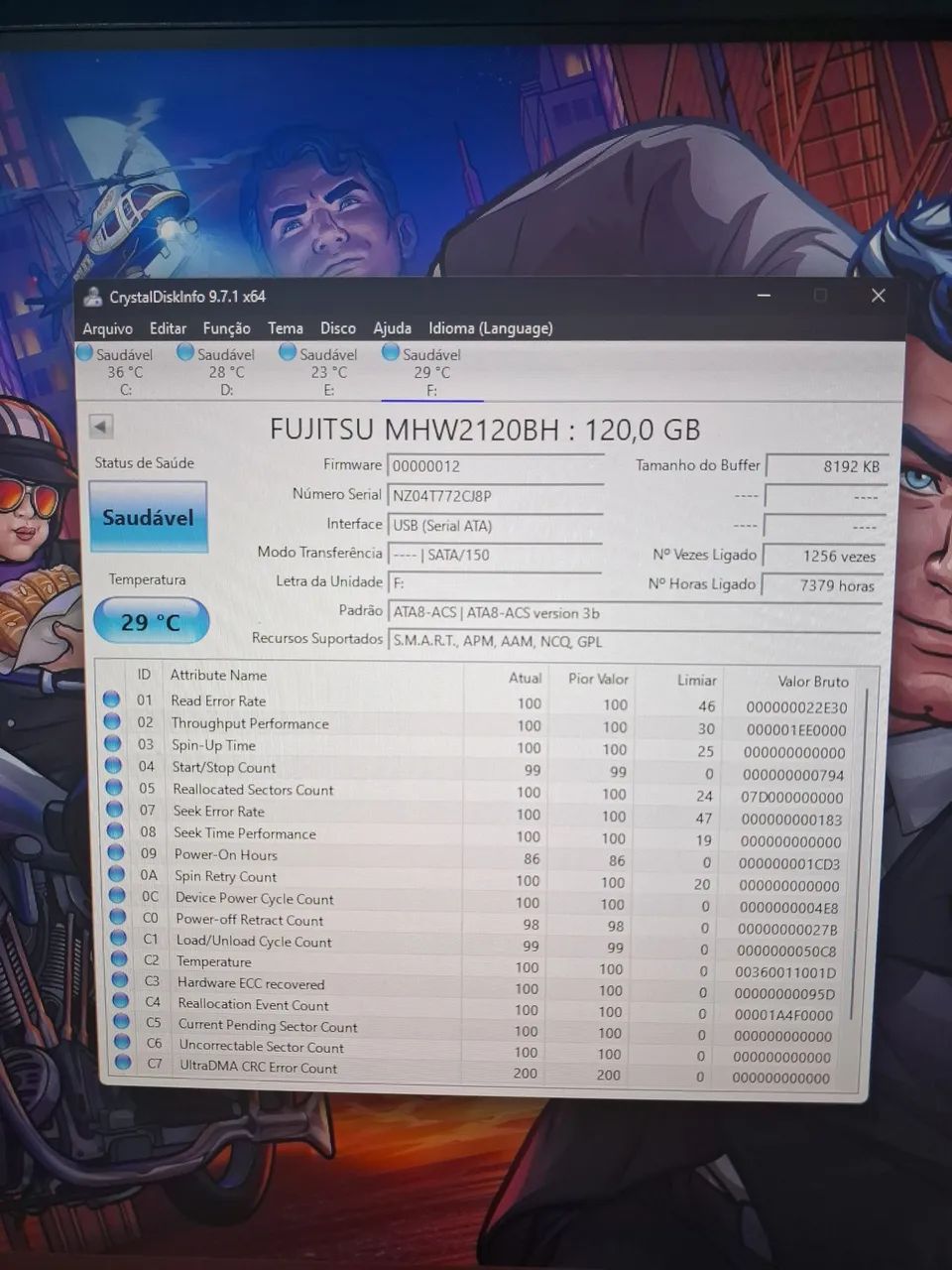
Task: Click the 29 °C temperature button
Action: (x=151, y=622)
